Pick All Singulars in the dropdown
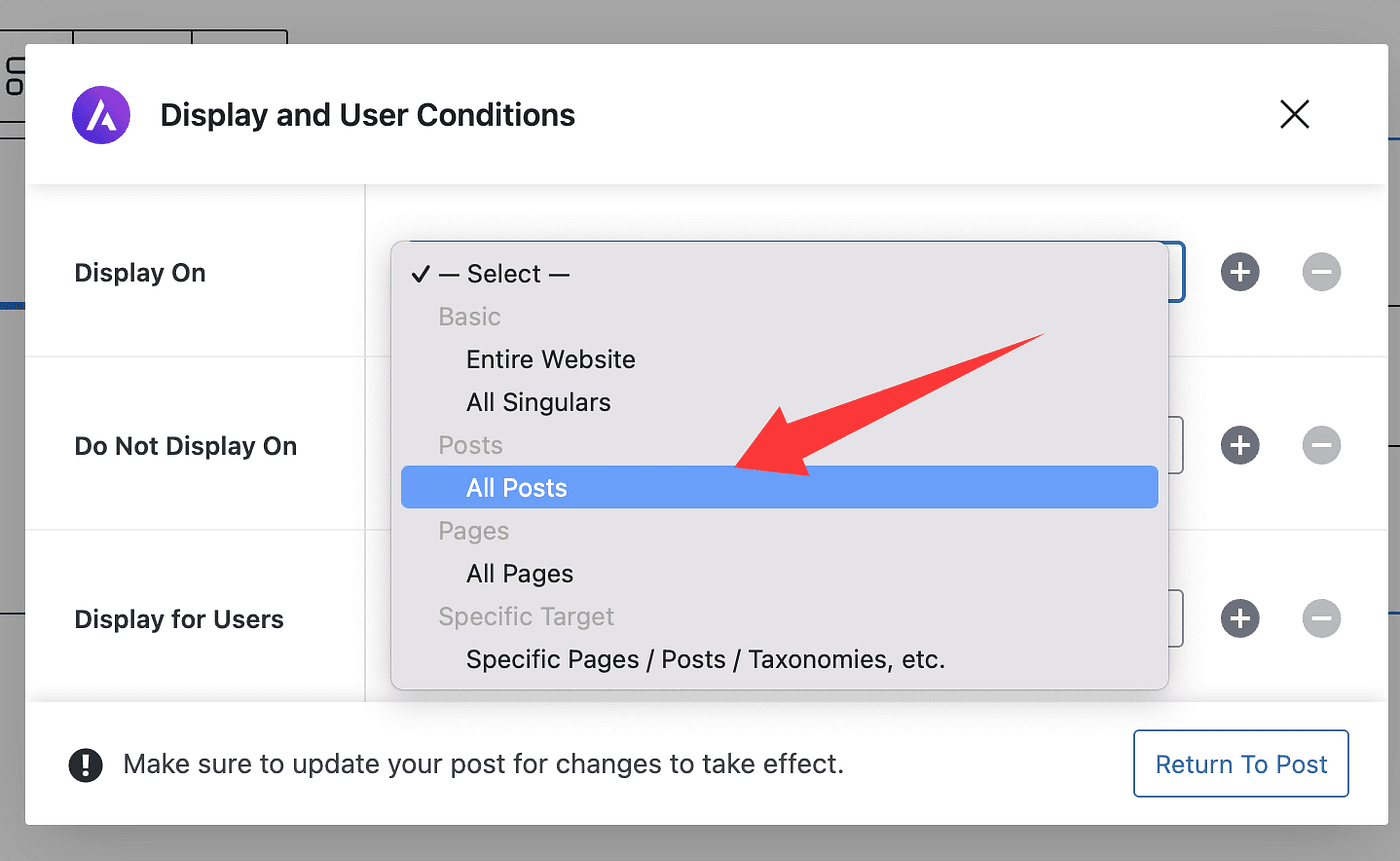This screenshot has width=1400, height=861. pos(538,402)
